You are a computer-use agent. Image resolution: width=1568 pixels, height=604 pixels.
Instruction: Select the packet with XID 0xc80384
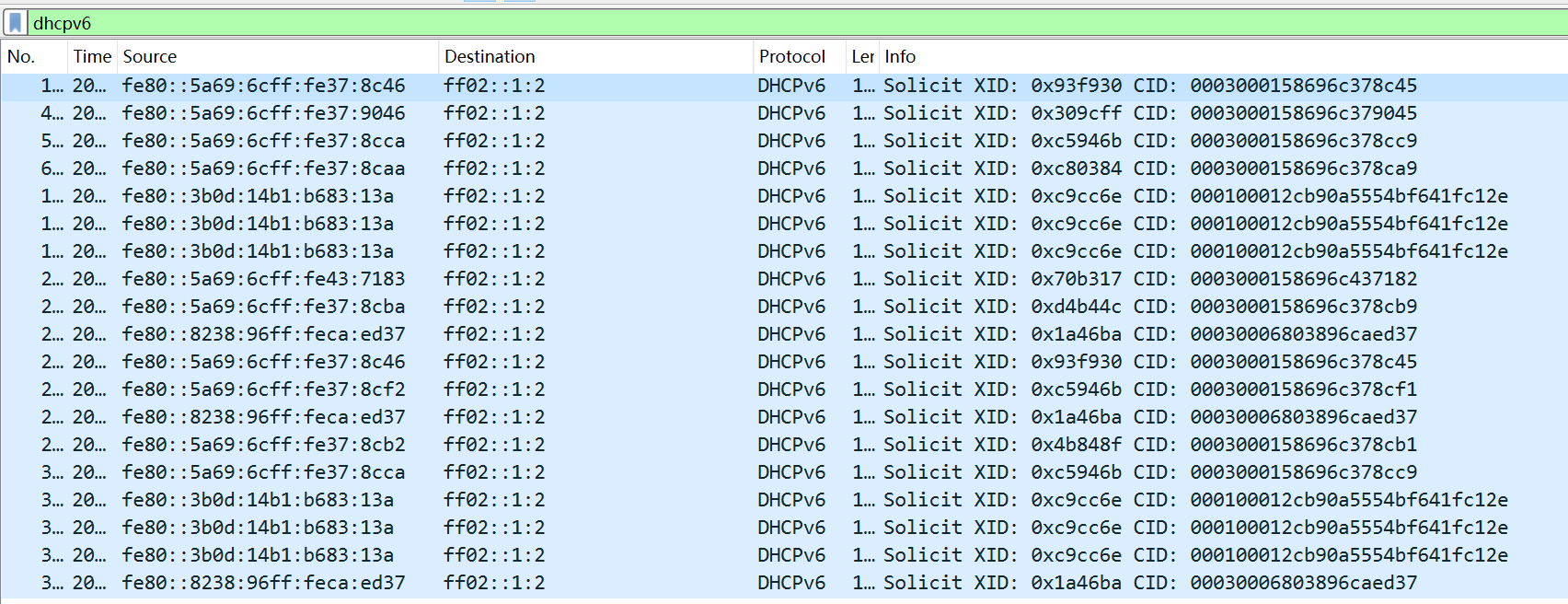click(1076, 168)
